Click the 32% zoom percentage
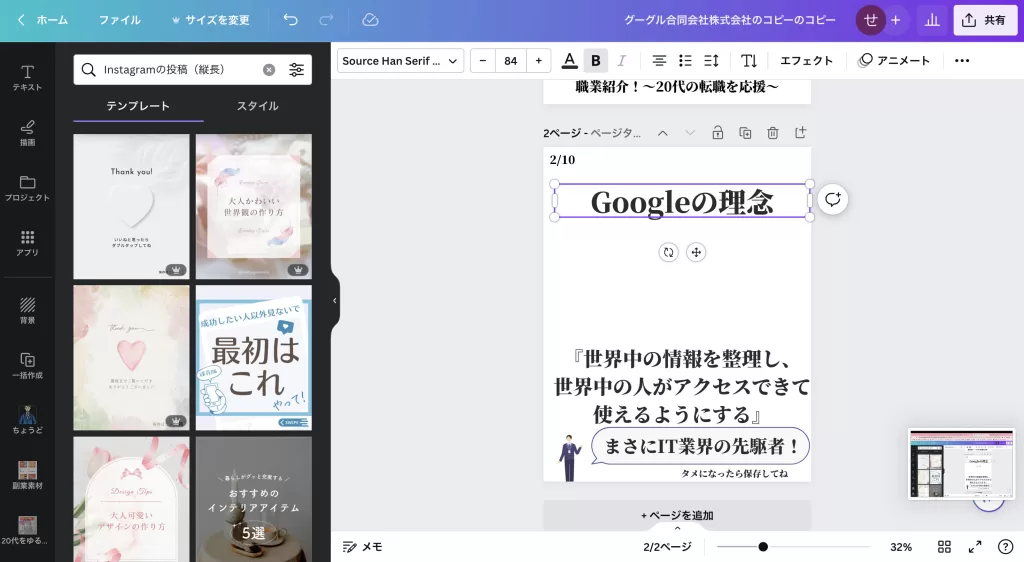 coord(901,547)
